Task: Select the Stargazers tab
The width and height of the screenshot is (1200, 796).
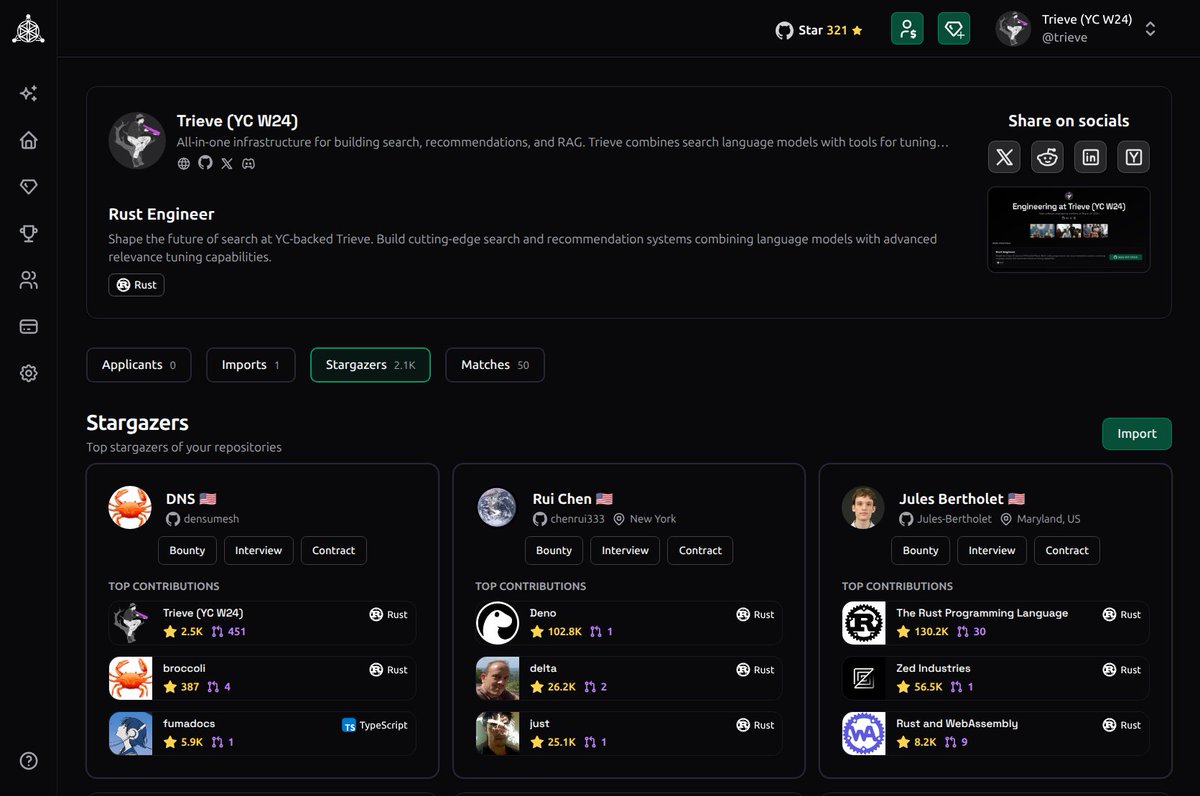Action: pos(370,365)
